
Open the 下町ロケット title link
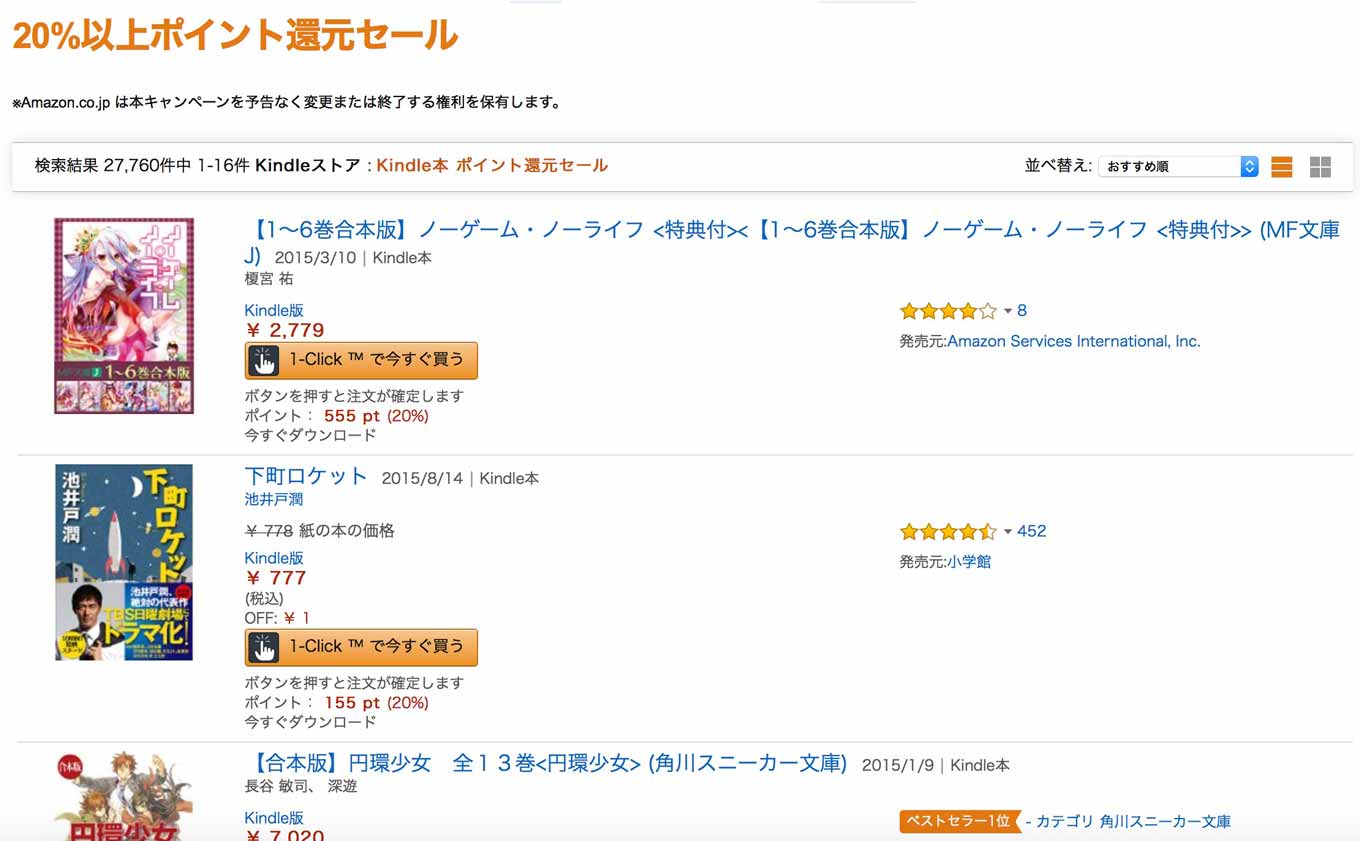[x=306, y=477]
